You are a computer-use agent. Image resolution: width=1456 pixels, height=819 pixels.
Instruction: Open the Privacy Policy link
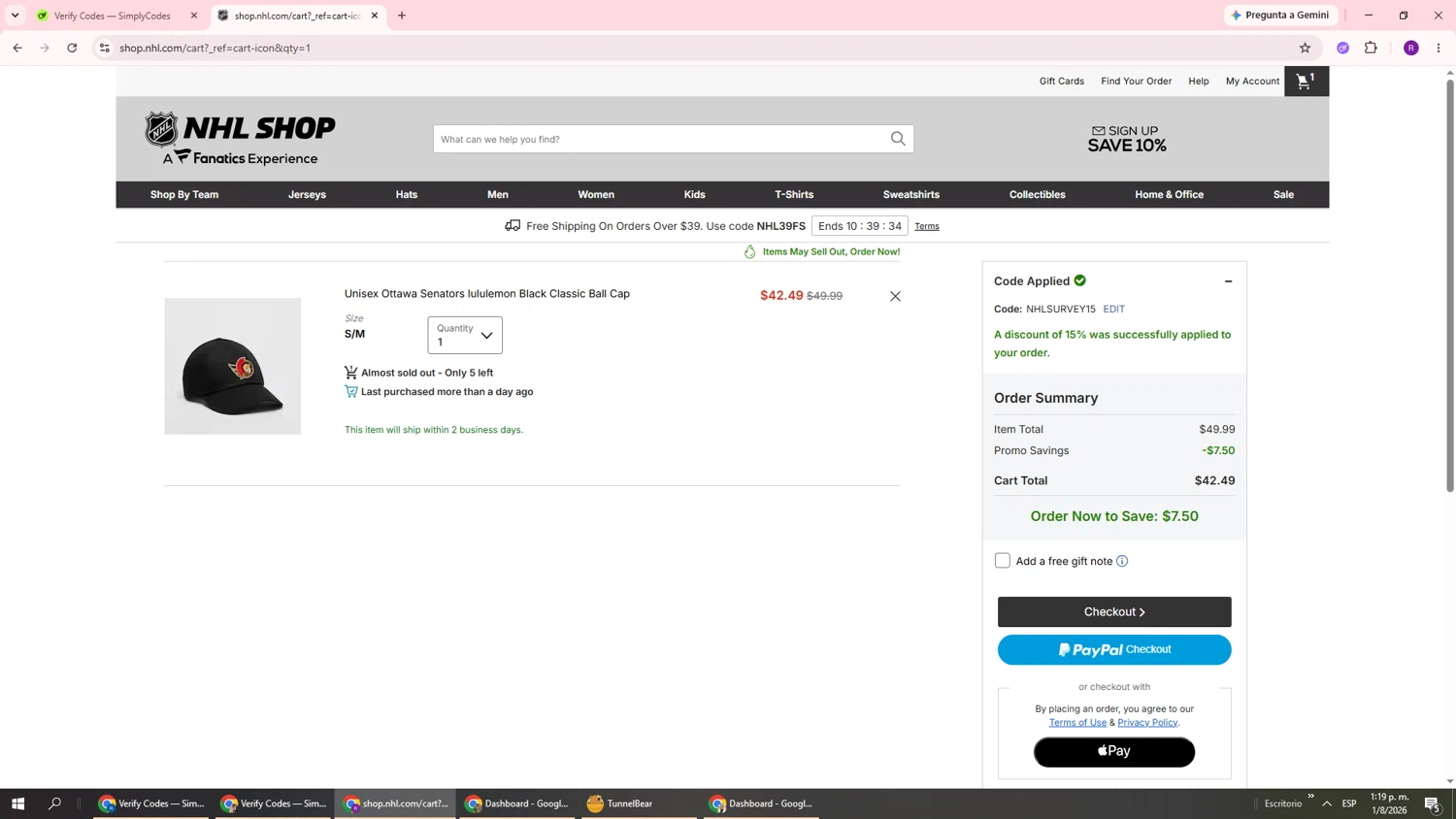[1147, 723]
